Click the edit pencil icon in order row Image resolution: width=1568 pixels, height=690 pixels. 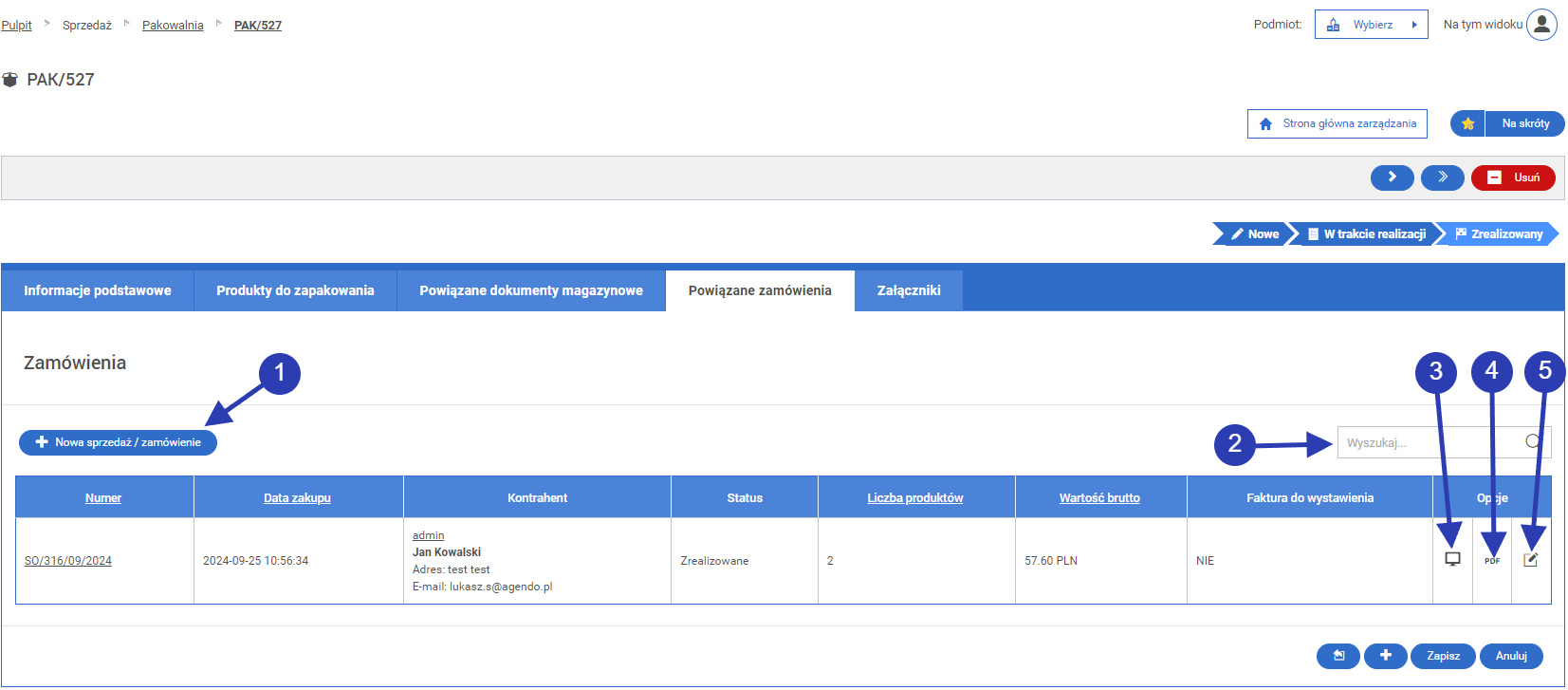click(1530, 560)
